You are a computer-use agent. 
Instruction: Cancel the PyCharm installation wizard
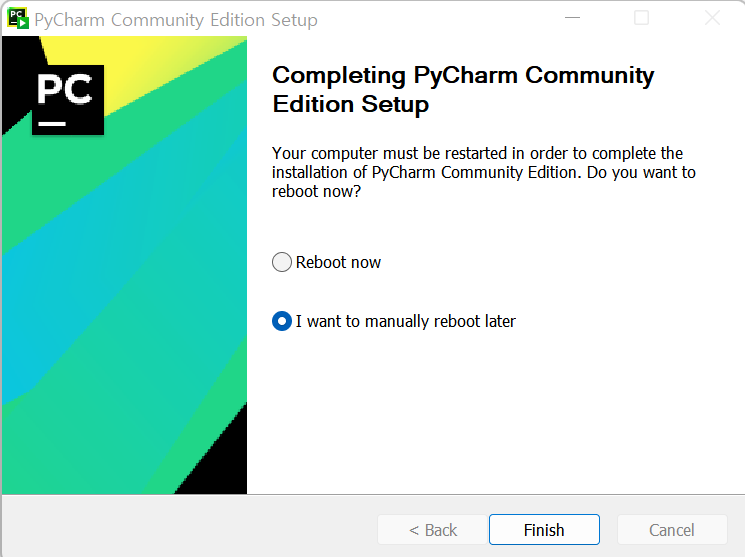pyautogui.click(x=672, y=529)
